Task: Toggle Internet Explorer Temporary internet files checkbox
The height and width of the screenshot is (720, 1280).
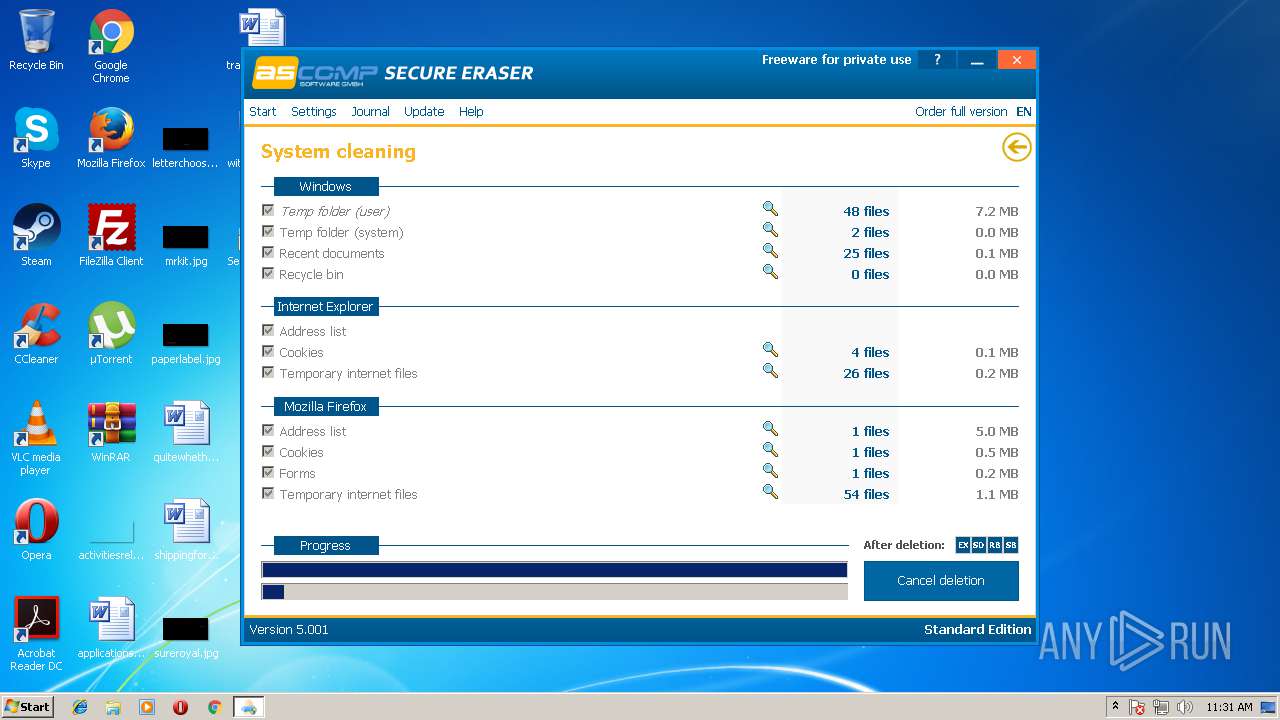Action: point(268,372)
